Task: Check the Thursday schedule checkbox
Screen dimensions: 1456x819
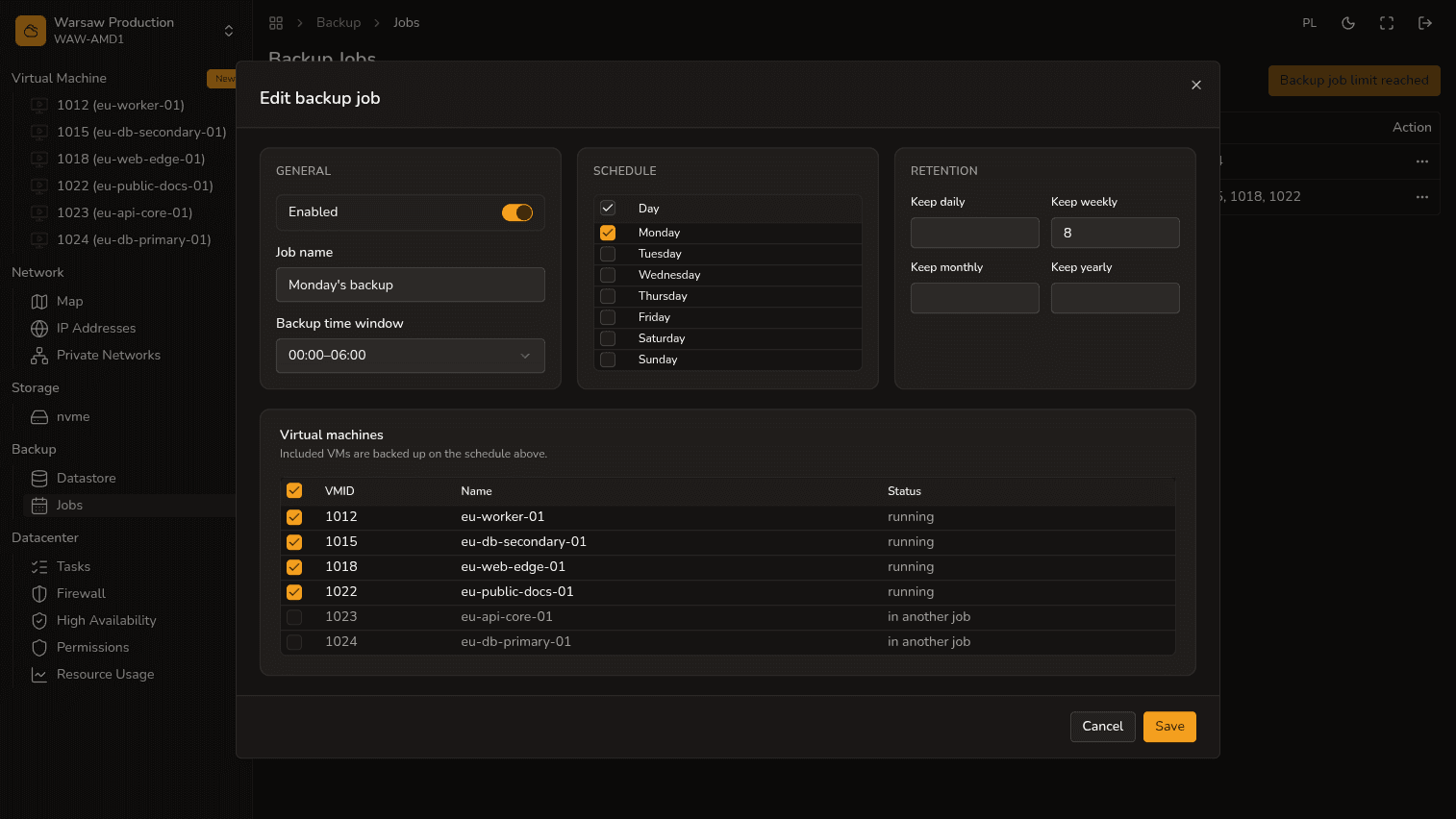Action: [608, 296]
